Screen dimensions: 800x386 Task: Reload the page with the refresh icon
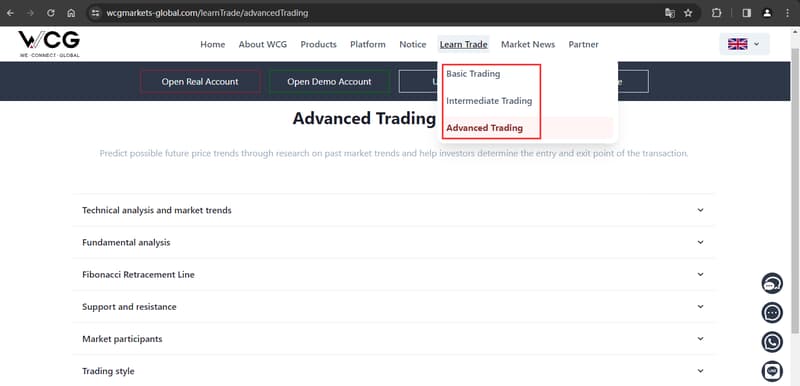51,13
